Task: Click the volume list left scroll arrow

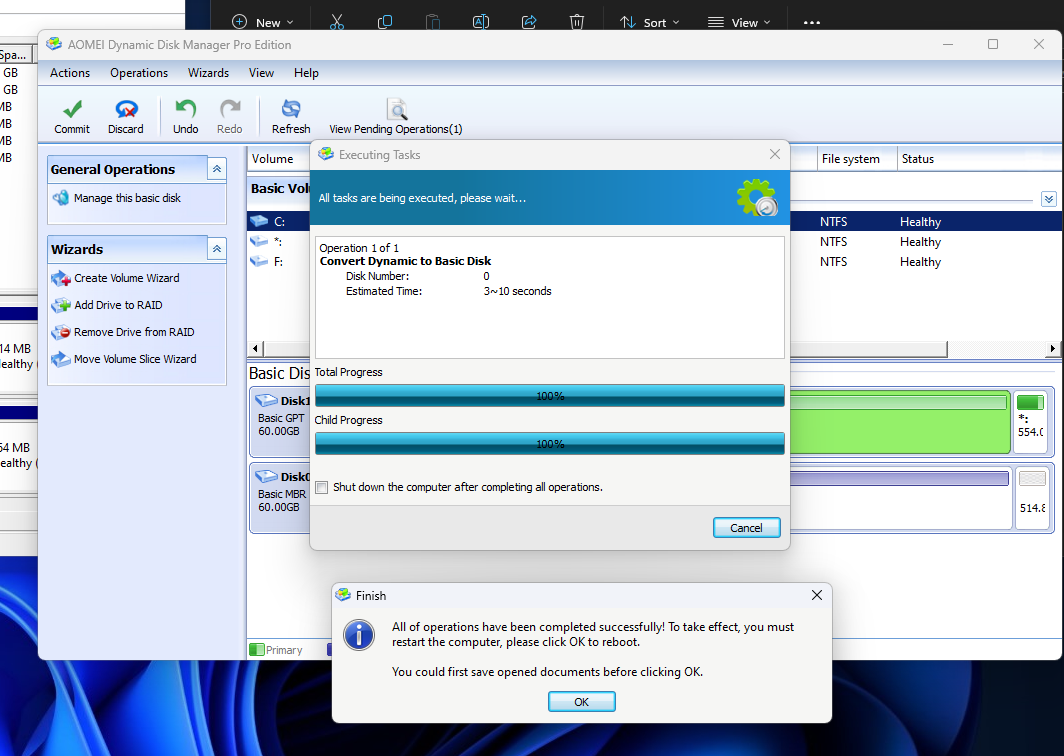Action: [x=255, y=349]
